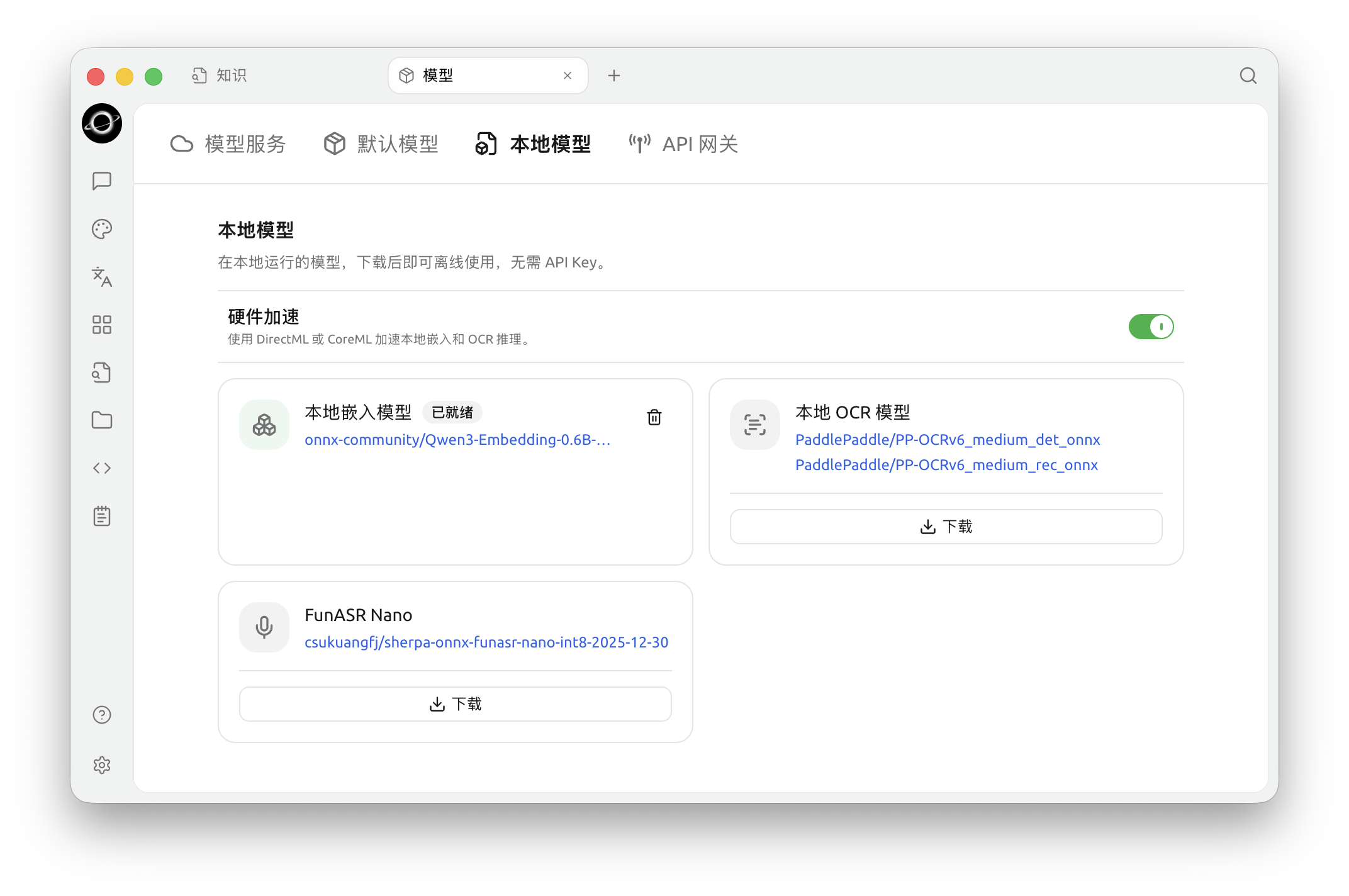Open the chat icon in the sidebar
1349x896 pixels.
pos(101,181)
